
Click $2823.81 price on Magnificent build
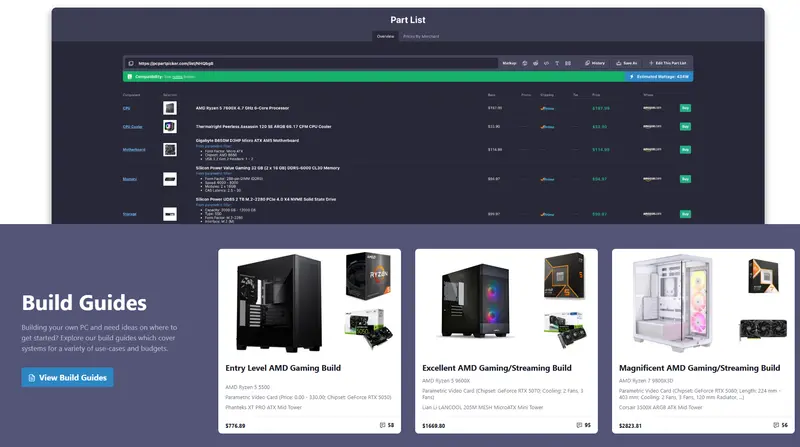[x=631, y=426]
